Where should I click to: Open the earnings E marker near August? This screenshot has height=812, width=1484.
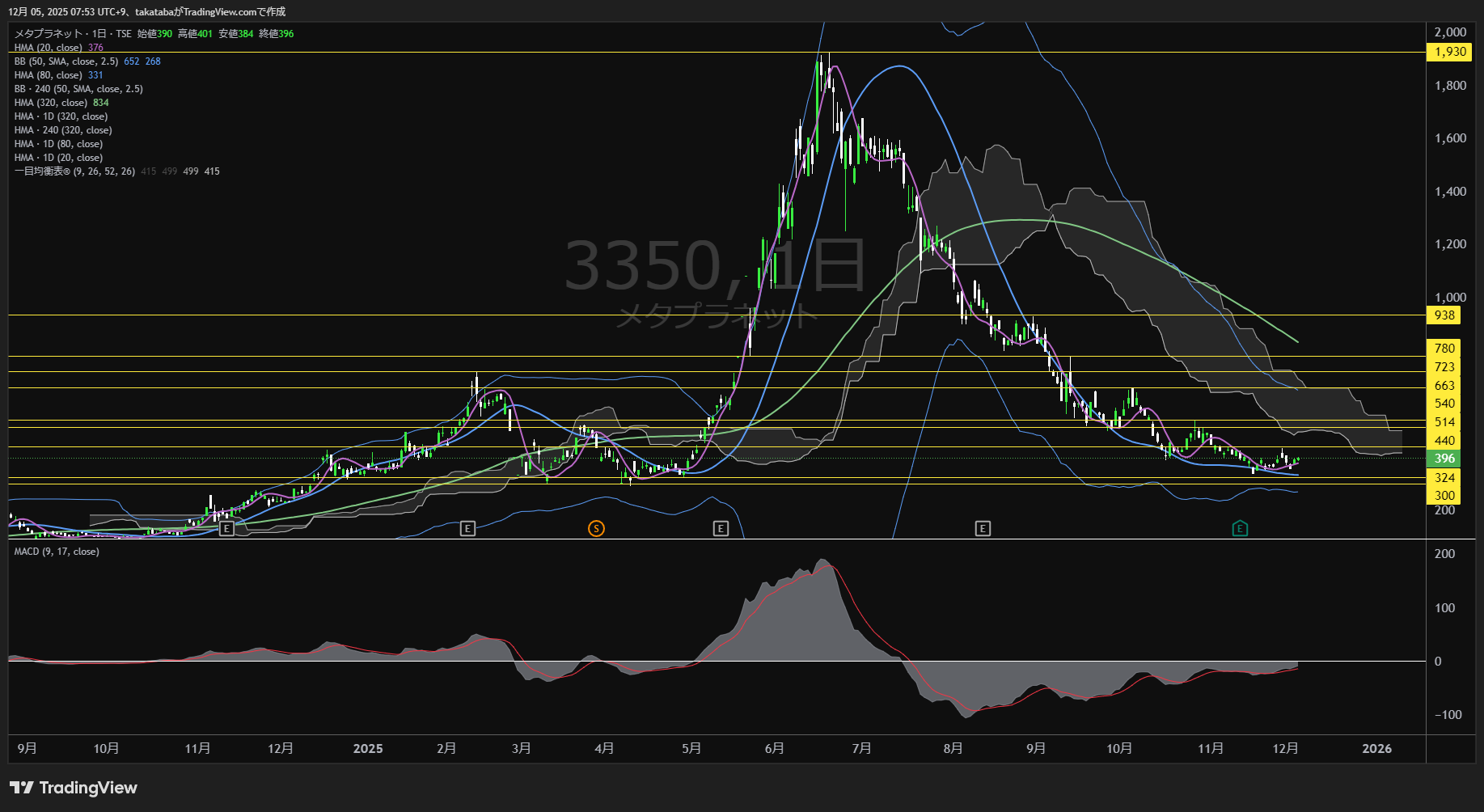click(983, 529)
